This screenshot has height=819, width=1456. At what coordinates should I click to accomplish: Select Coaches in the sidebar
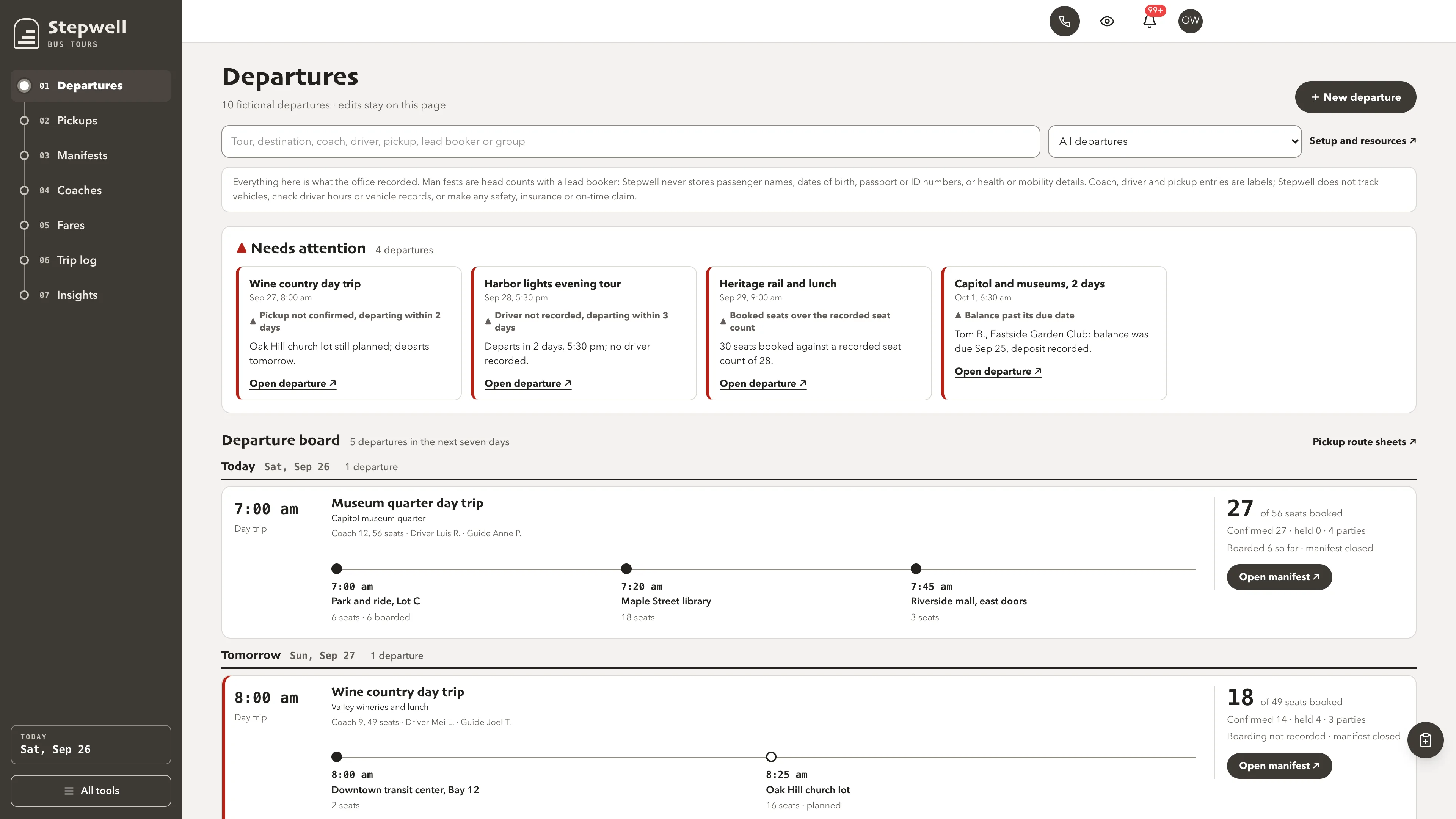pyautogui.click(x=79, y=190)
